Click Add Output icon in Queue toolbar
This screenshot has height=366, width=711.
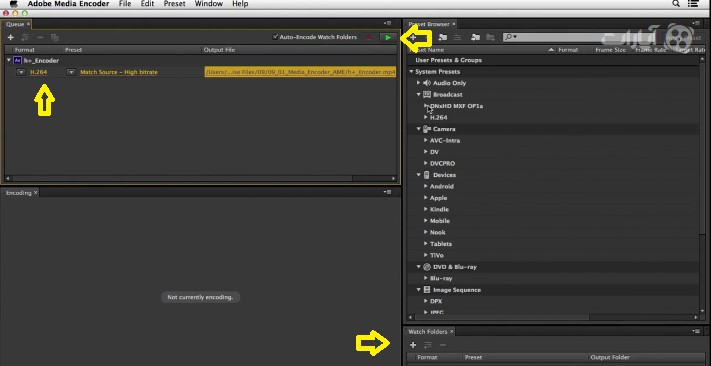coord(25,38)
